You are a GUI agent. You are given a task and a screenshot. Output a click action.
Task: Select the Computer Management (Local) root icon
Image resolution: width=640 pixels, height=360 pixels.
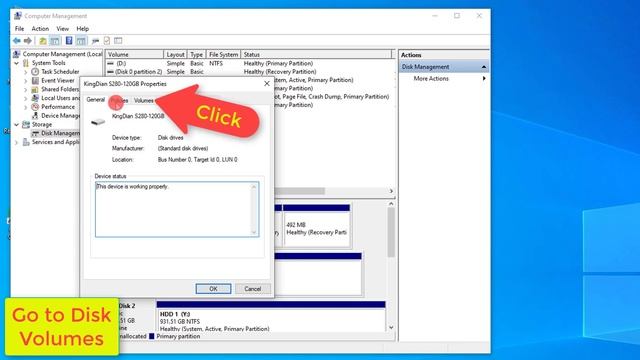pos(16,54)
